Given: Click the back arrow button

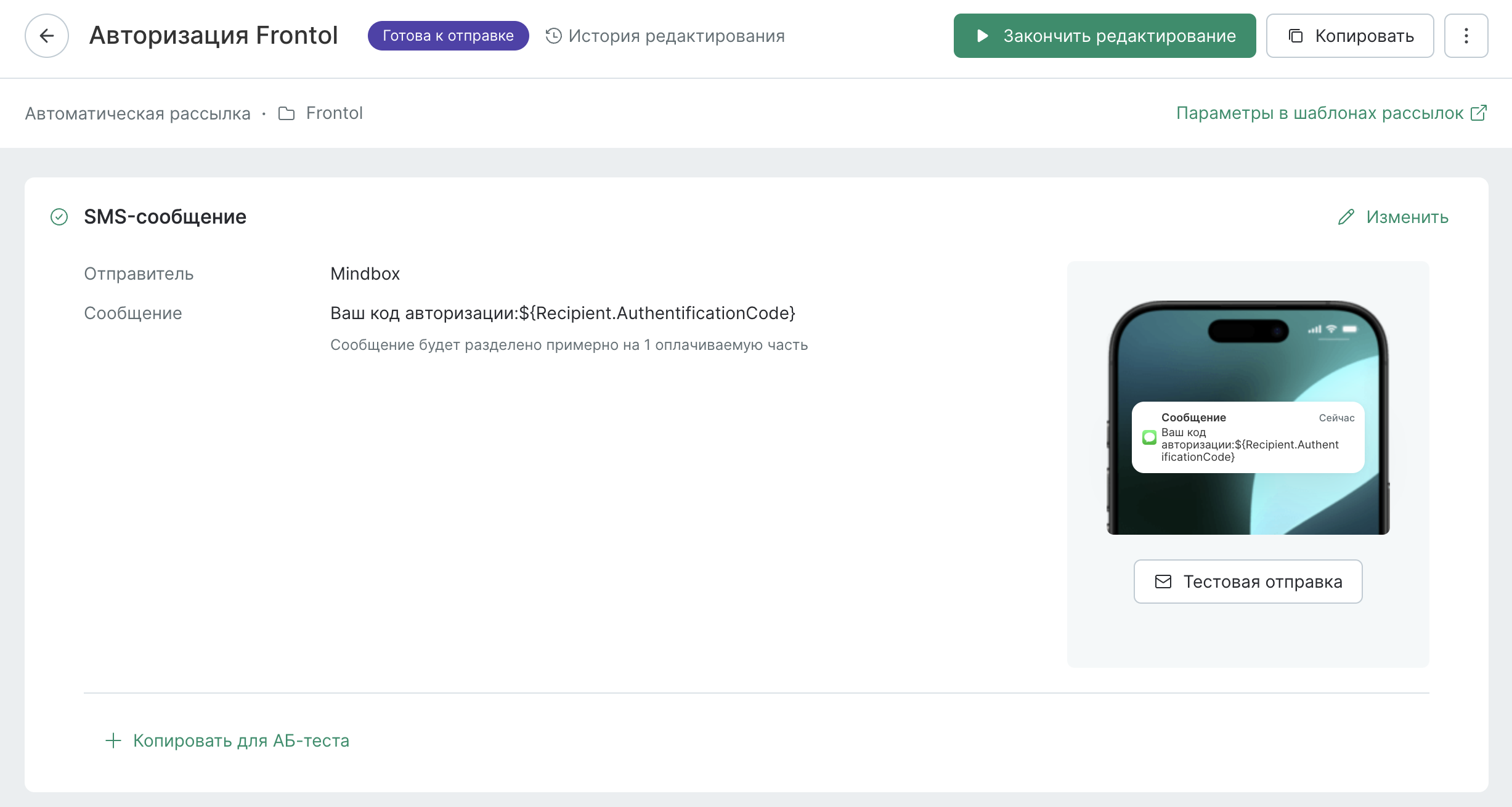Looking at the screenshot, I should point(47,36).
